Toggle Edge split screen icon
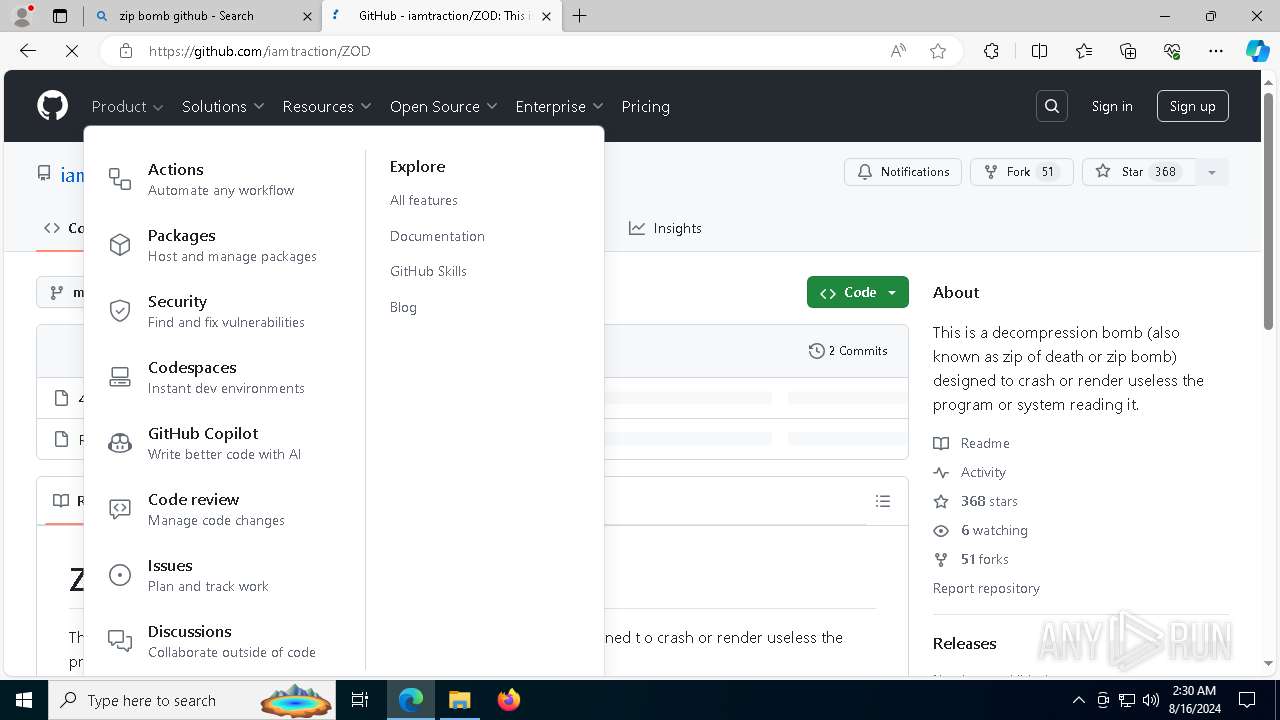Viewport: 1280px width, 720px height. (x=1039, y=51)
